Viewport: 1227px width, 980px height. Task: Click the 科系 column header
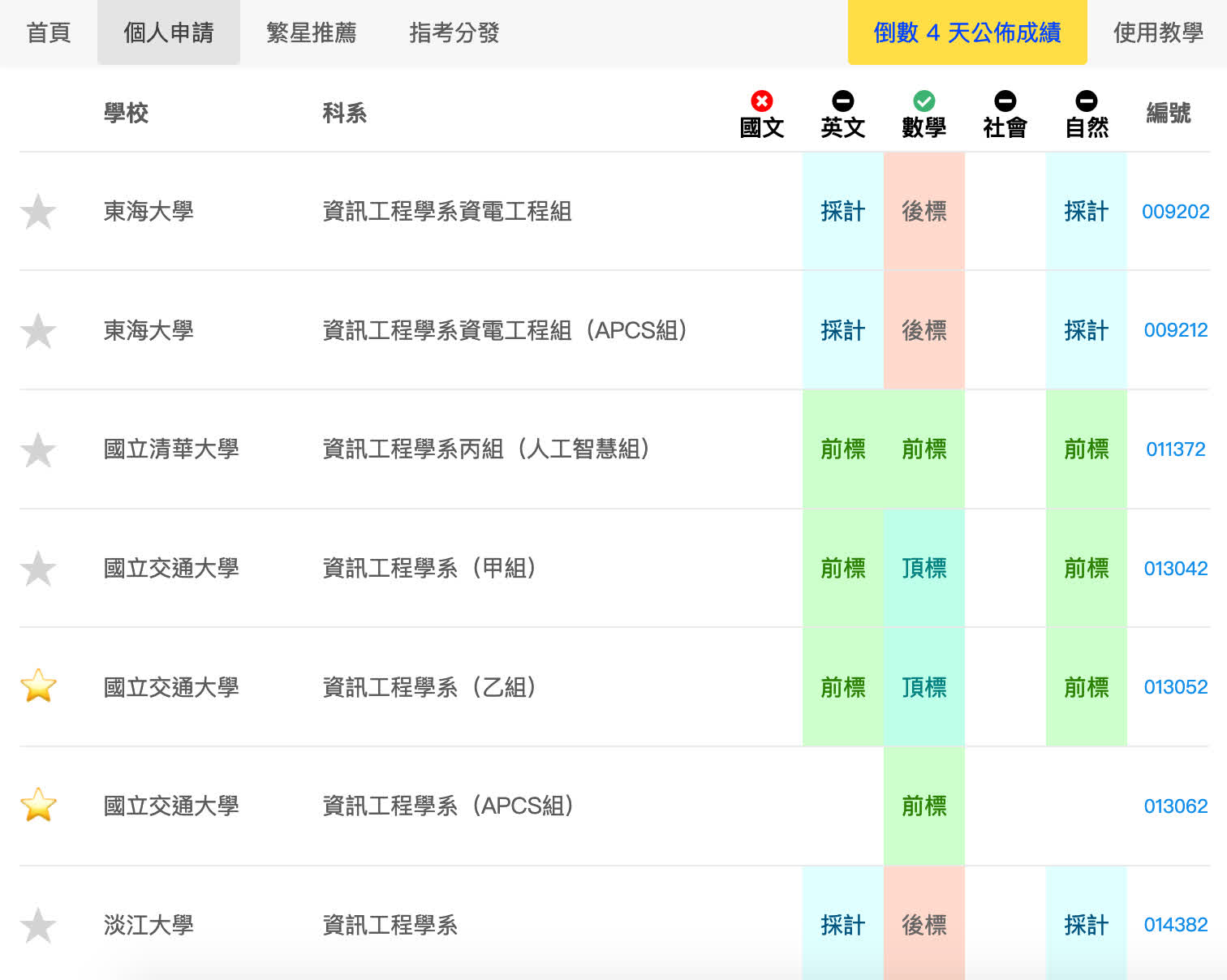344,113
